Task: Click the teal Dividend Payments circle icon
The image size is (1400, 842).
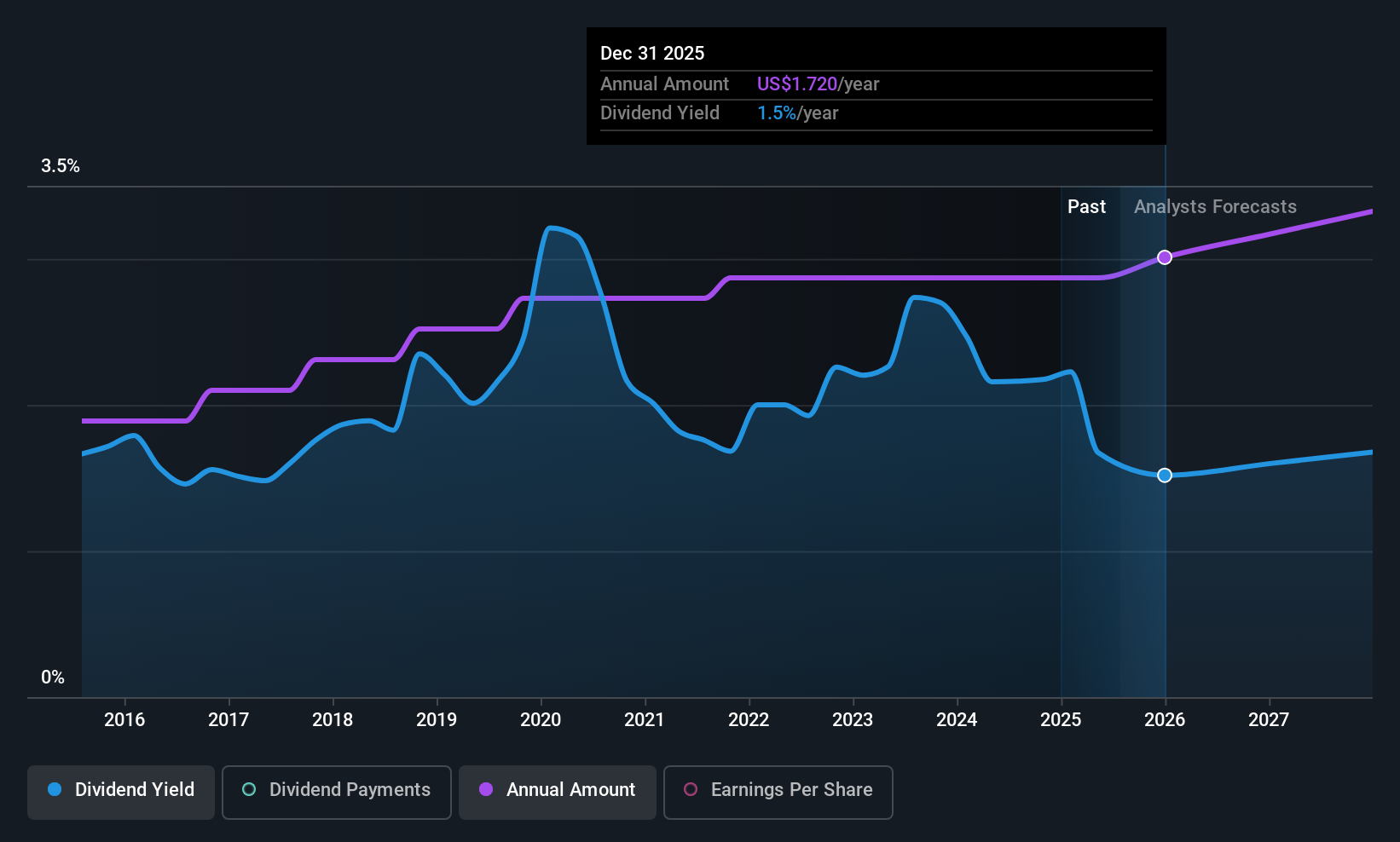Action: pyautogui.click(x=249, y=789)
